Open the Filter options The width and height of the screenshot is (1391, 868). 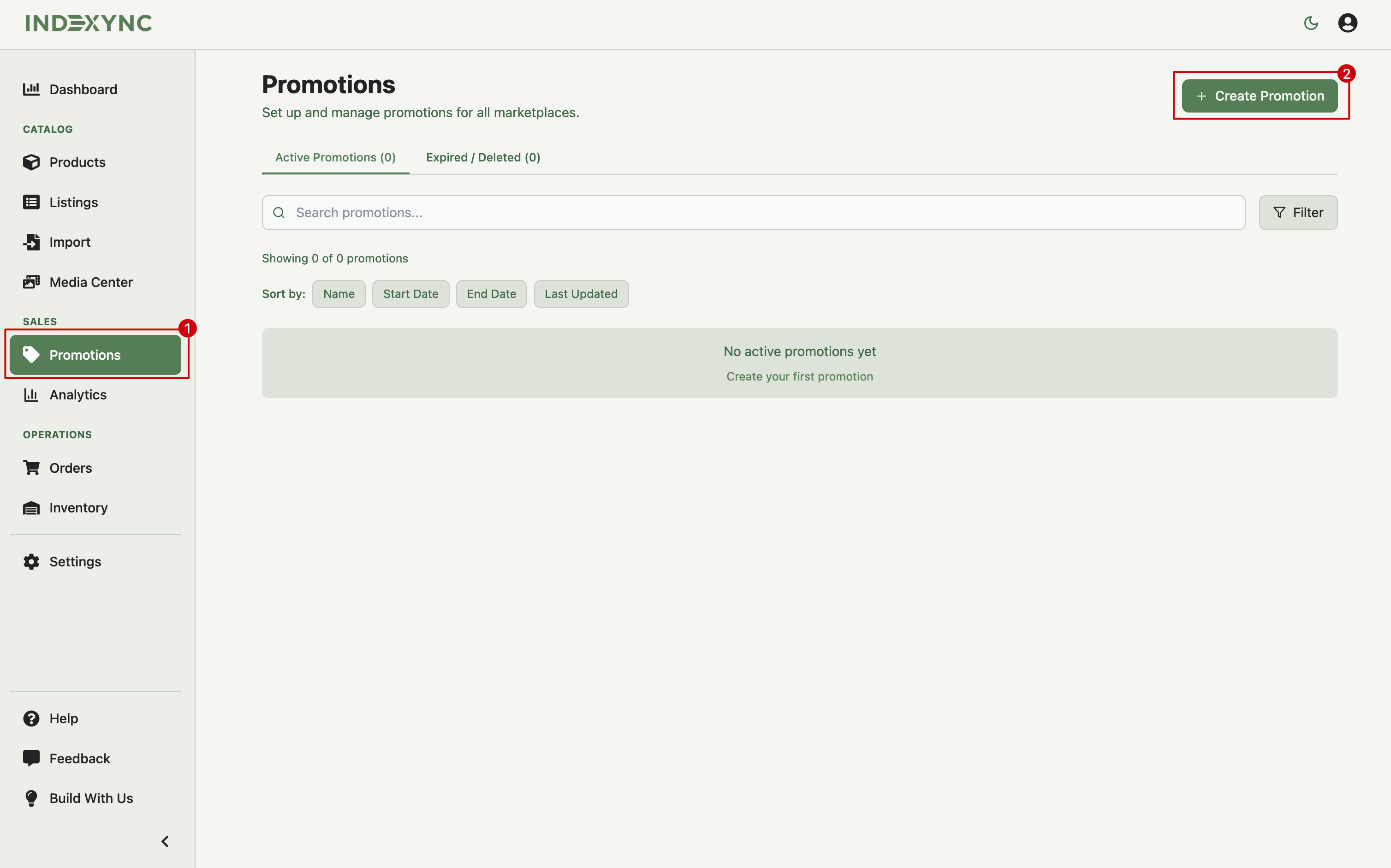point(1298,213)
